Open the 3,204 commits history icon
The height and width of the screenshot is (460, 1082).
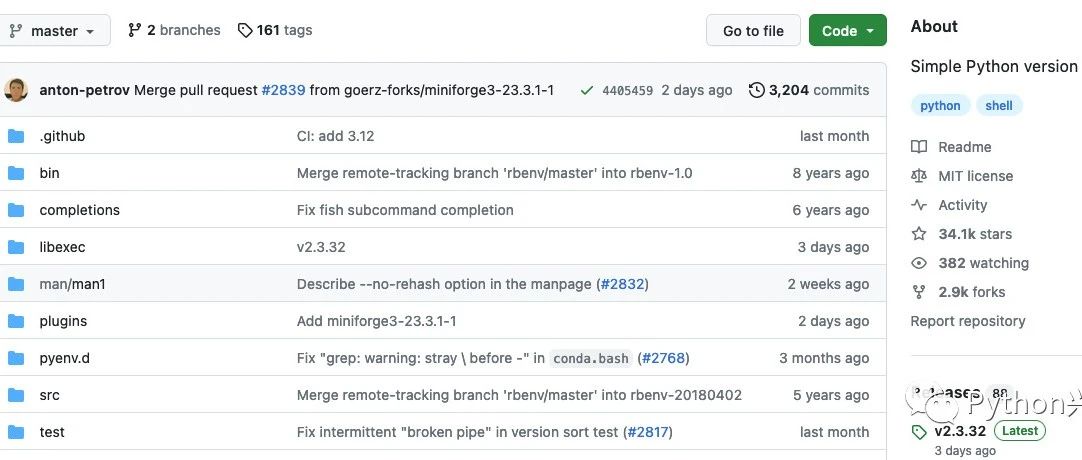click(x=757, y=90)
